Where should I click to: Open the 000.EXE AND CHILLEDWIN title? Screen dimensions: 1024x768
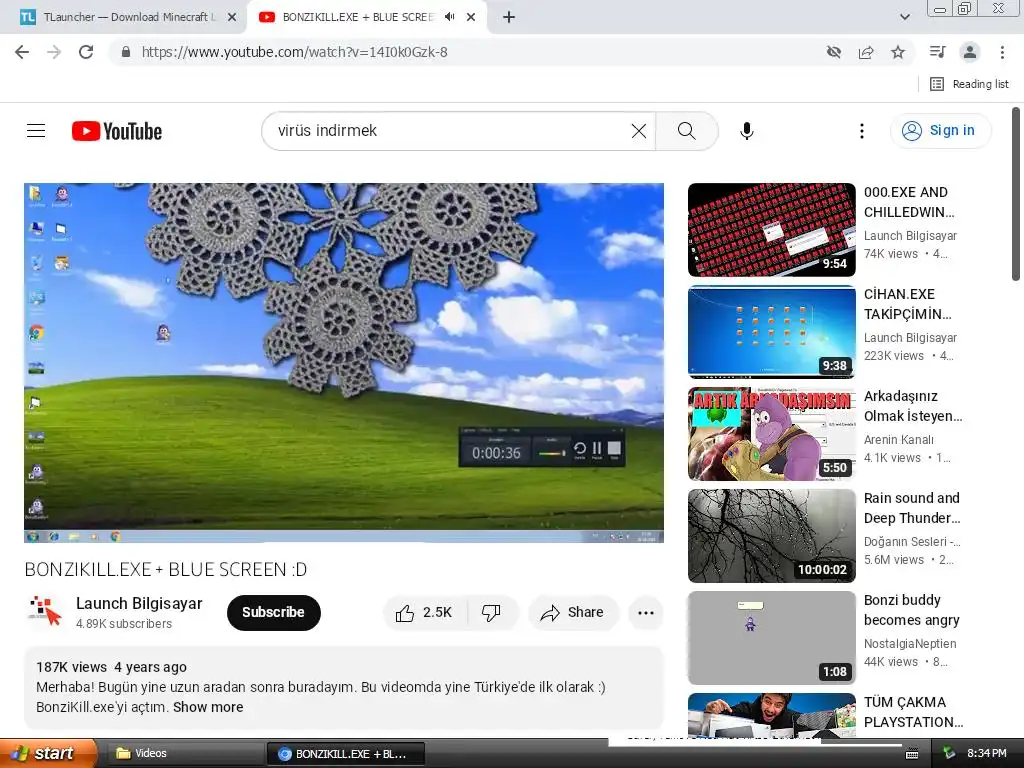click(908, 202)
